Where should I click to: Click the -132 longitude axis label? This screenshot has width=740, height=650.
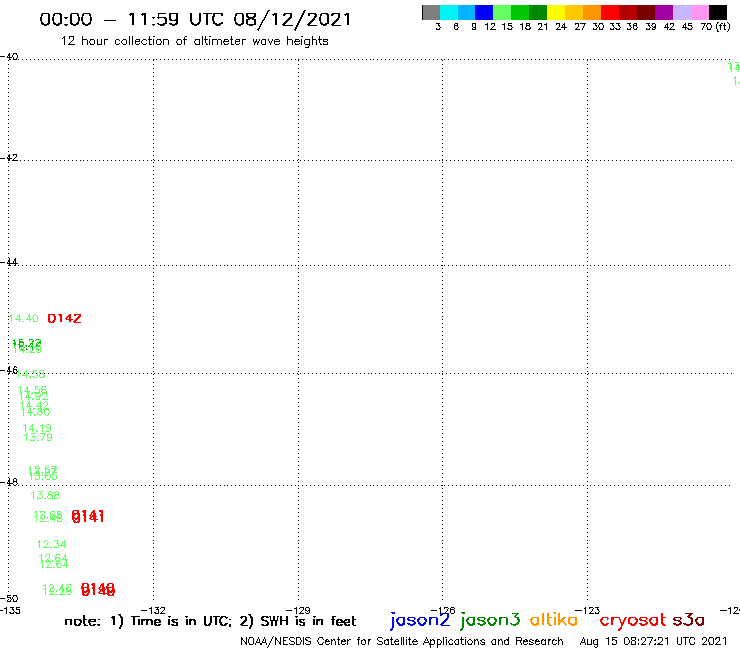pos(153,610)
